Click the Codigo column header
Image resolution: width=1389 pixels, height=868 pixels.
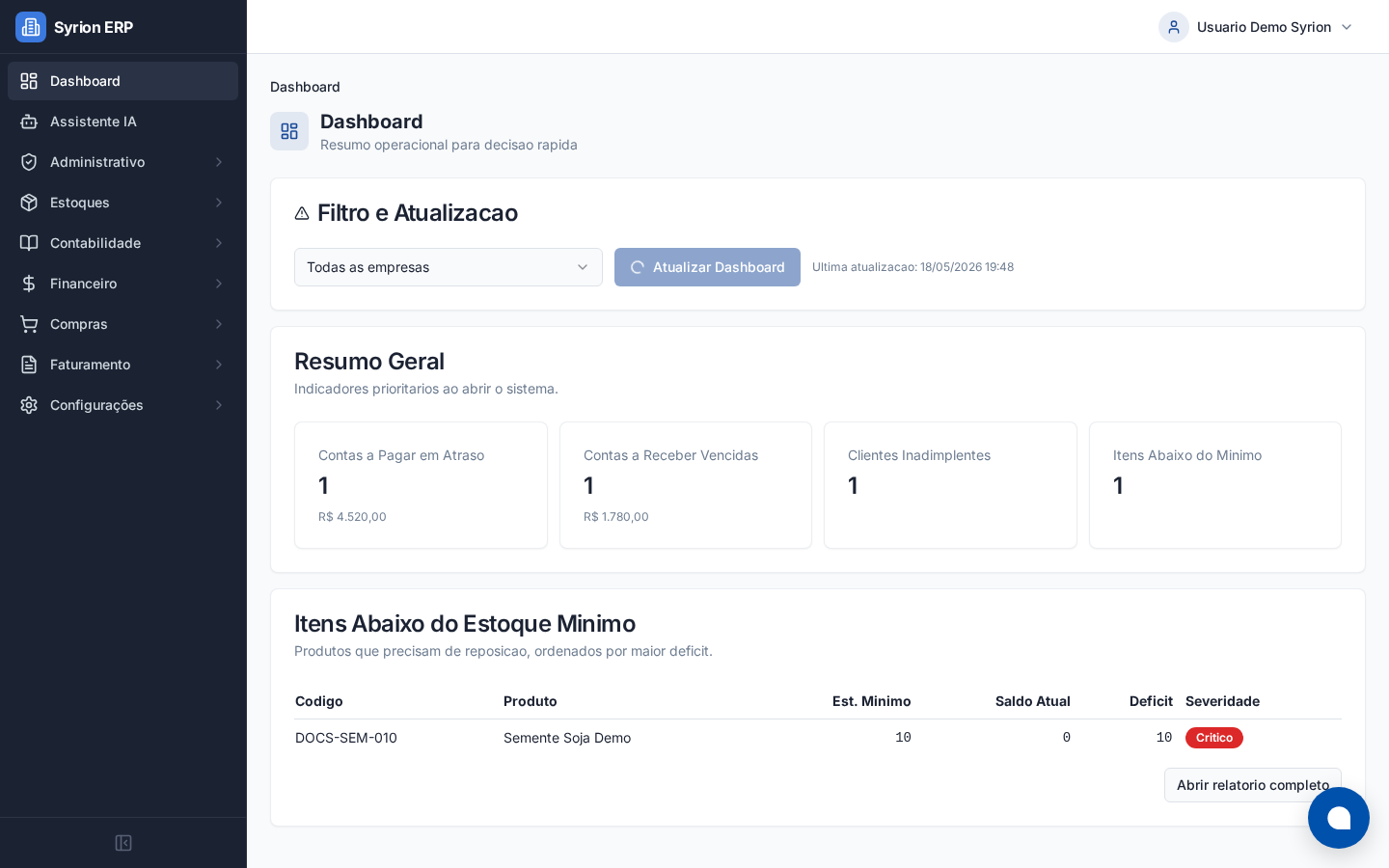[319, 701]
